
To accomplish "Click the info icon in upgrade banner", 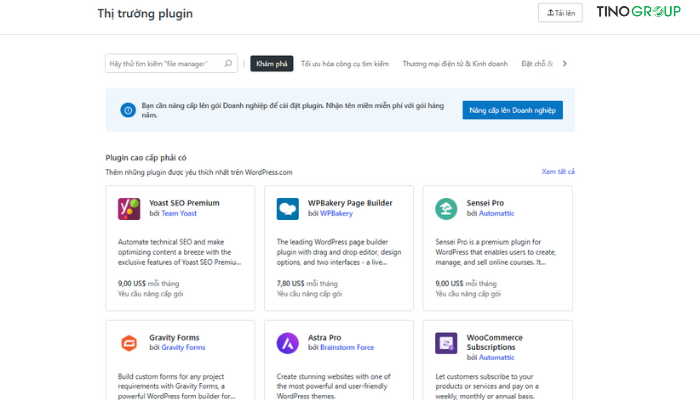I will 128,110.
